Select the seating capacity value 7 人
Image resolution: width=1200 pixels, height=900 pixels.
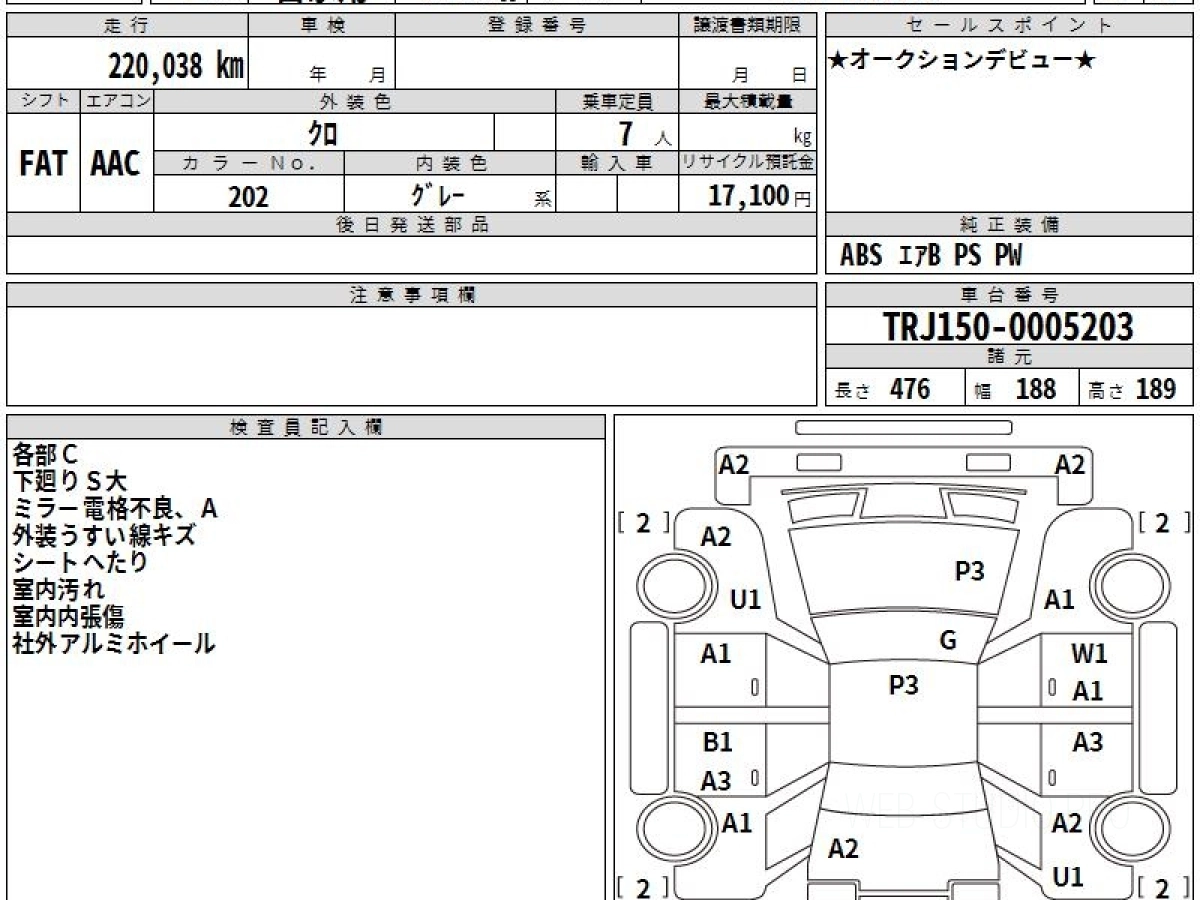click(644, 135)
